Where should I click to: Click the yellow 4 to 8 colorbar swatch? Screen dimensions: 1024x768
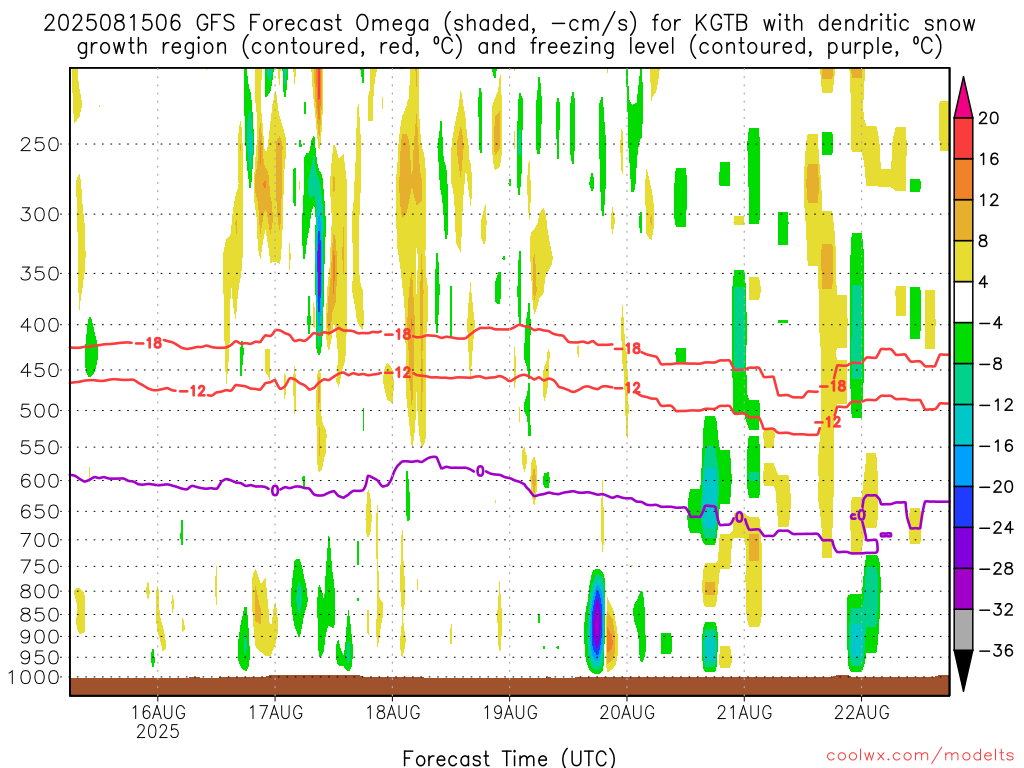tap(963, 261)
